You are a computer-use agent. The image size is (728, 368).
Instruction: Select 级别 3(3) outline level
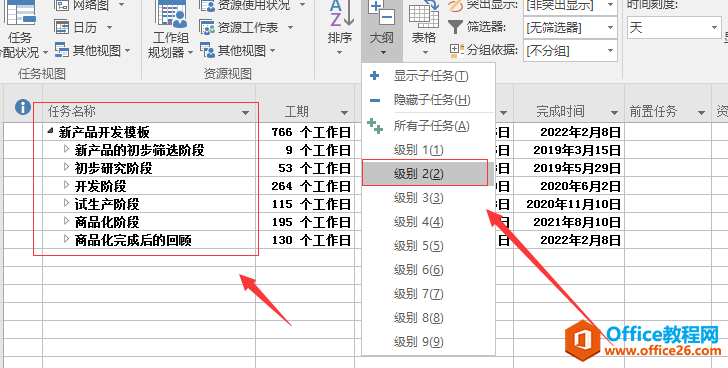(428, 198)
